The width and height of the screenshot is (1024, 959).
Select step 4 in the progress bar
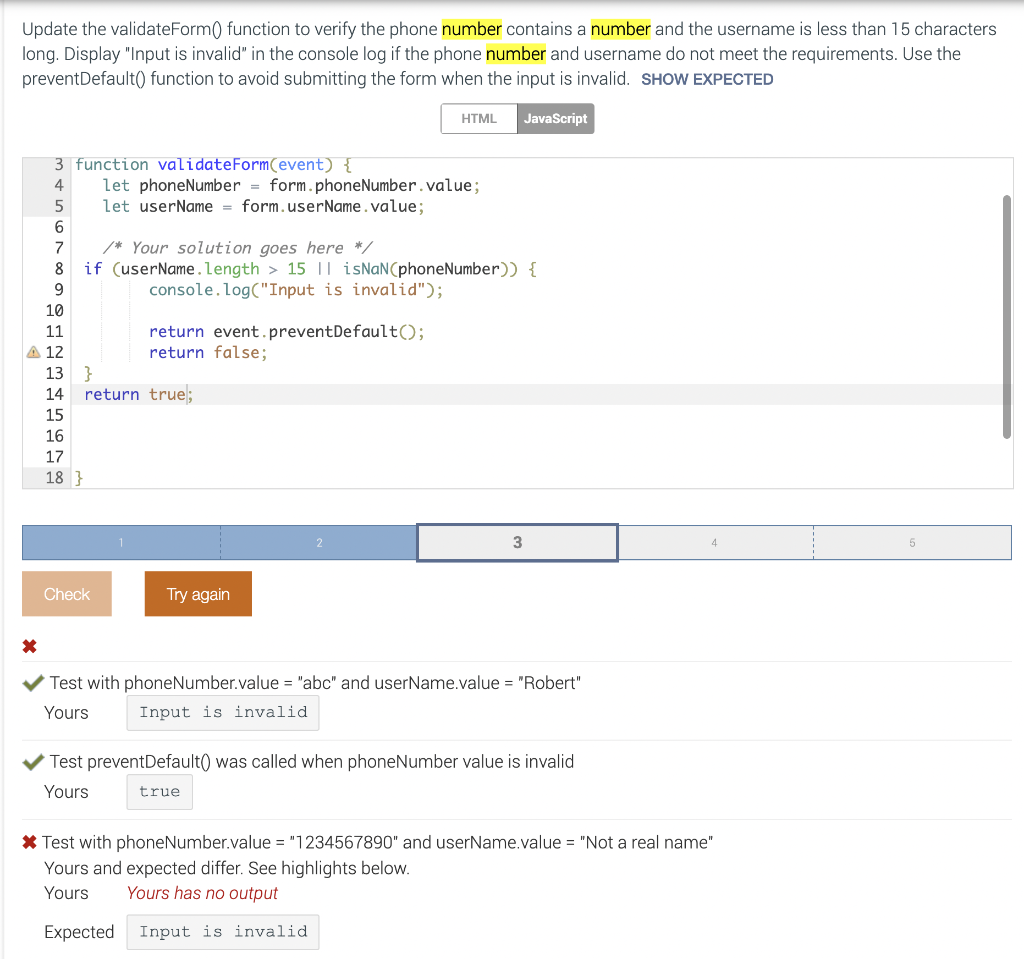pos(715,542)
